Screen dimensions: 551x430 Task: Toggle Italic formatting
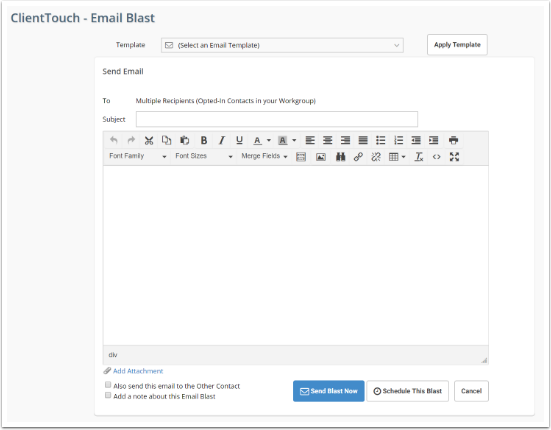(221, 141)
